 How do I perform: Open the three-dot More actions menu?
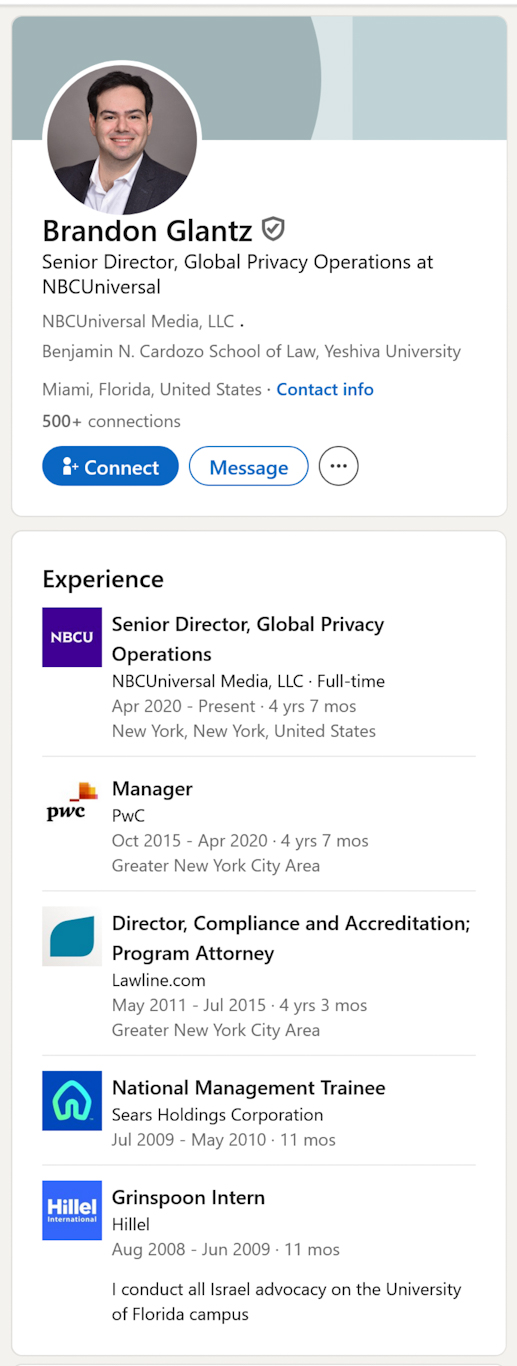[338, 466]
